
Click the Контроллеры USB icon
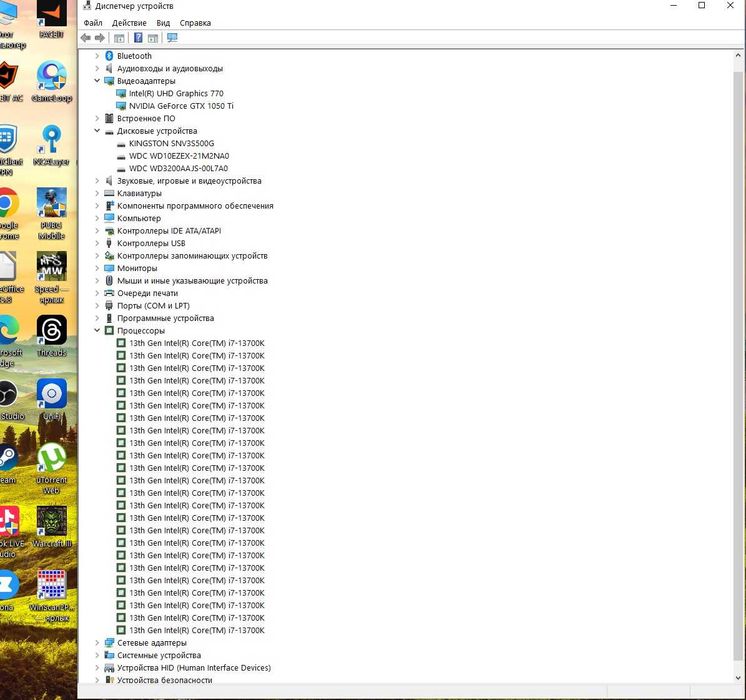109,243
